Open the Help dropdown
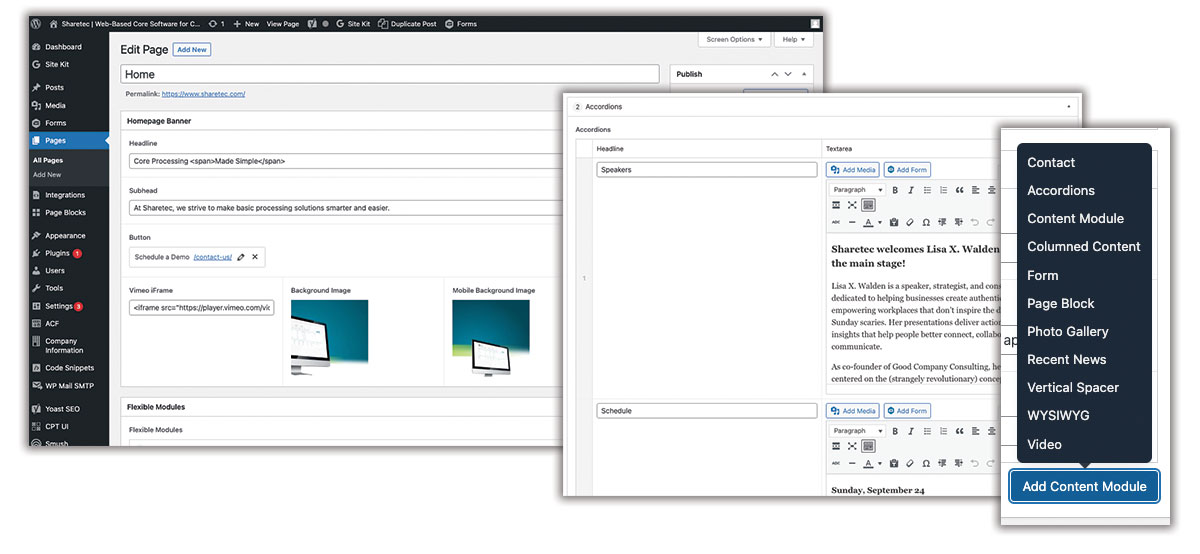1200x554 pixels. click(793, 40)
